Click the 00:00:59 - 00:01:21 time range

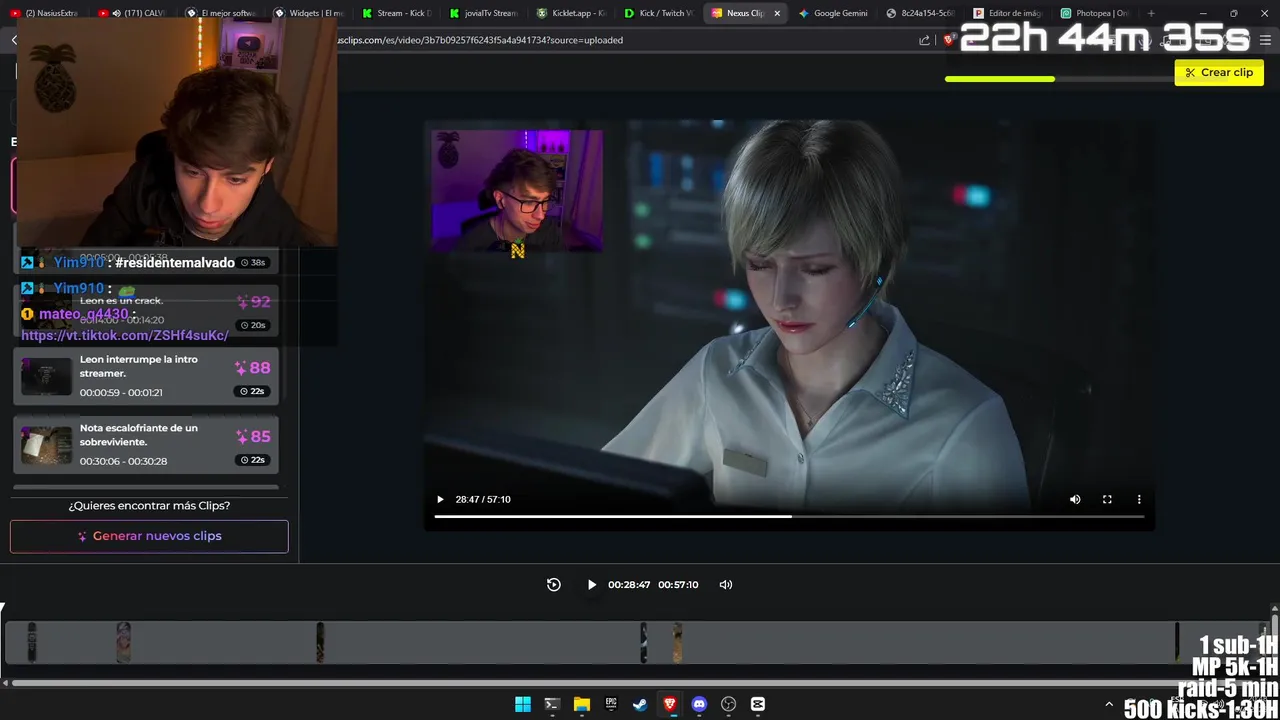coord(121,392)
